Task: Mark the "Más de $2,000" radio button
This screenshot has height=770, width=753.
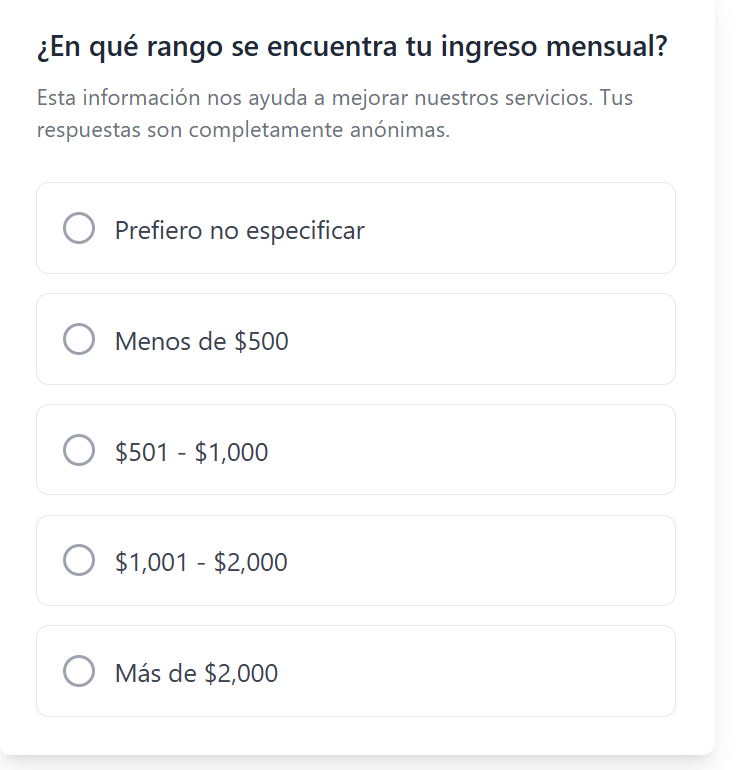Action: 79,671
